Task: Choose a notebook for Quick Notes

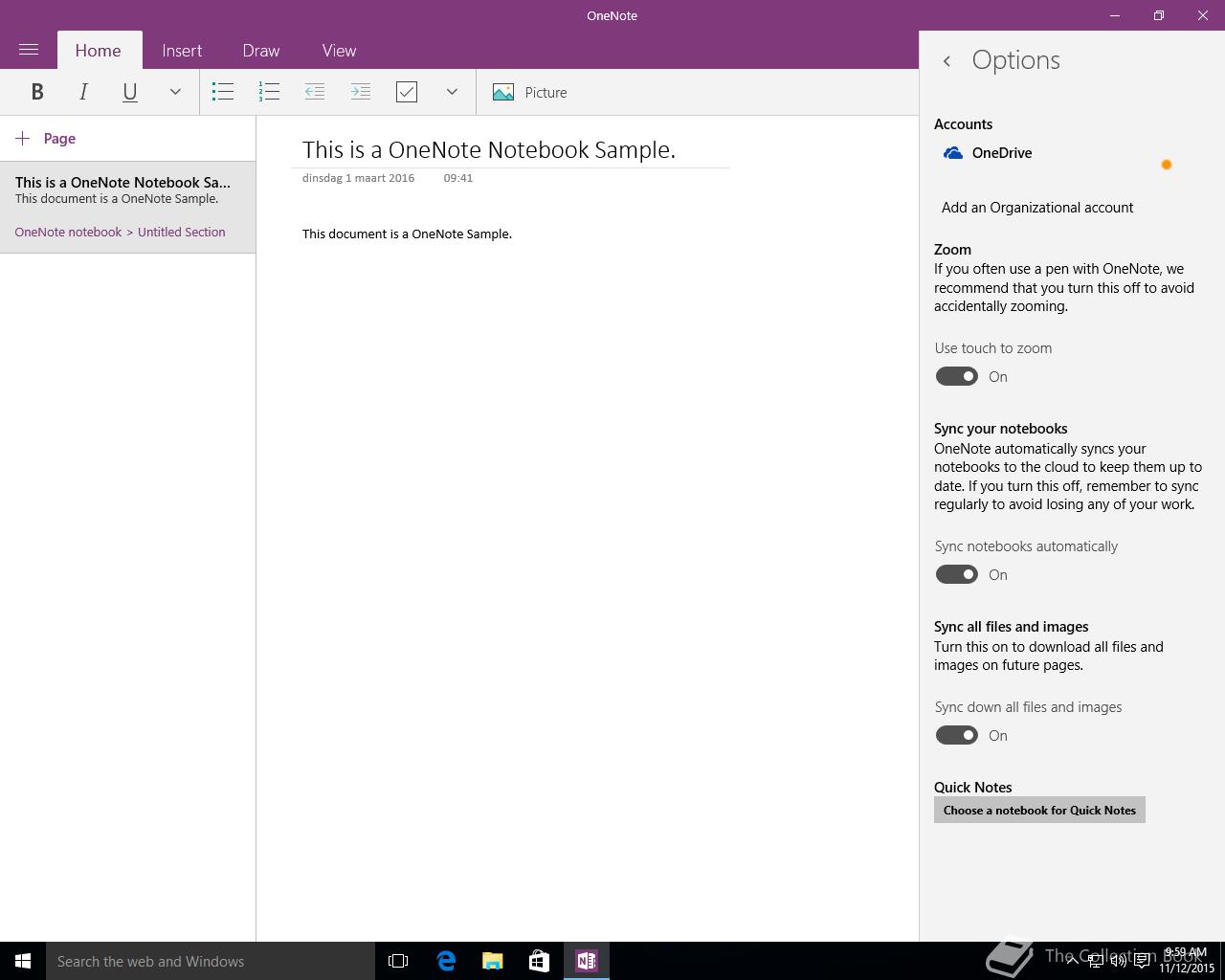Action: (1039, 811)
